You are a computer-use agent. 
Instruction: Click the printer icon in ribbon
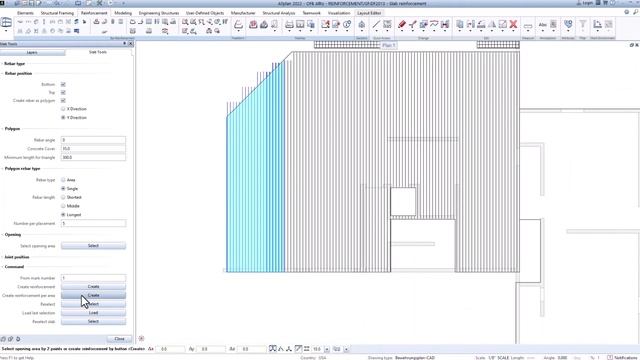point(289,25)
